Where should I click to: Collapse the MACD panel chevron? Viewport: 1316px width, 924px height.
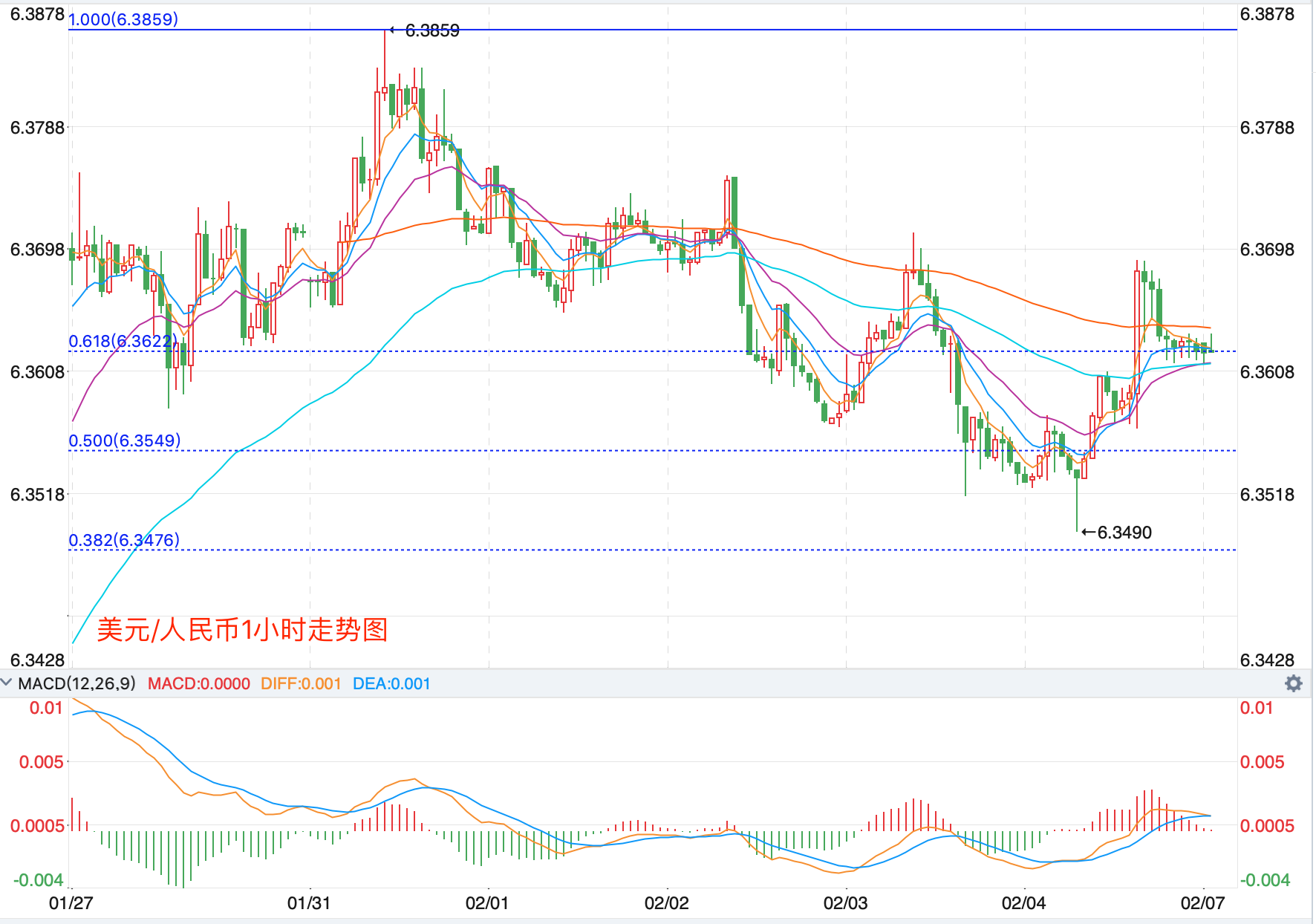pos(7,683)
